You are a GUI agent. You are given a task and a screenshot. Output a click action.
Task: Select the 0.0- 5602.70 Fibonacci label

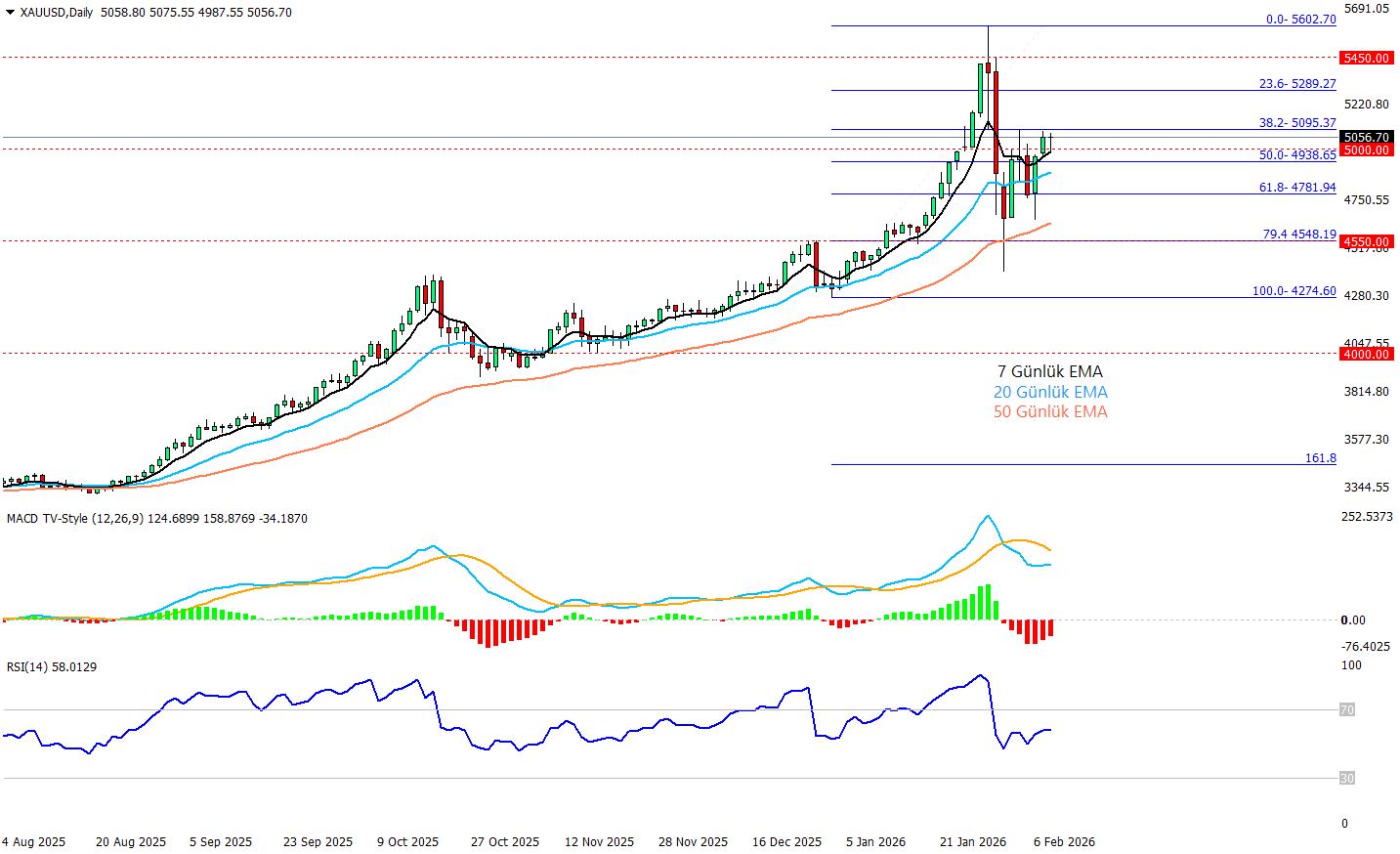click(x=1300, y=20)
